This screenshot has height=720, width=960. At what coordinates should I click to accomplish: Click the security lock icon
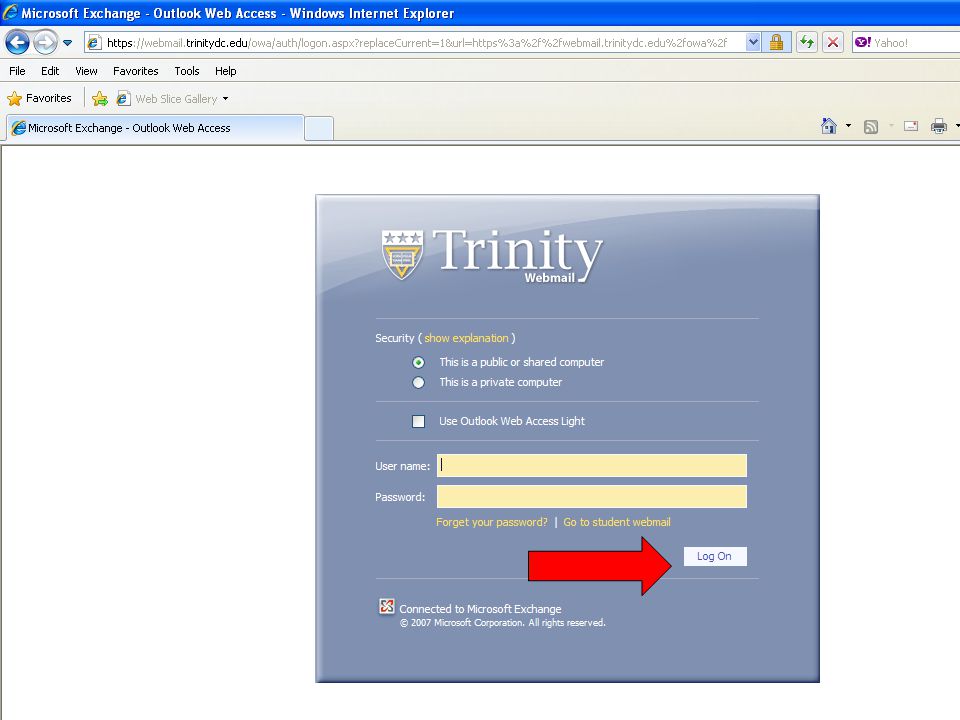[x=776, y=42]
